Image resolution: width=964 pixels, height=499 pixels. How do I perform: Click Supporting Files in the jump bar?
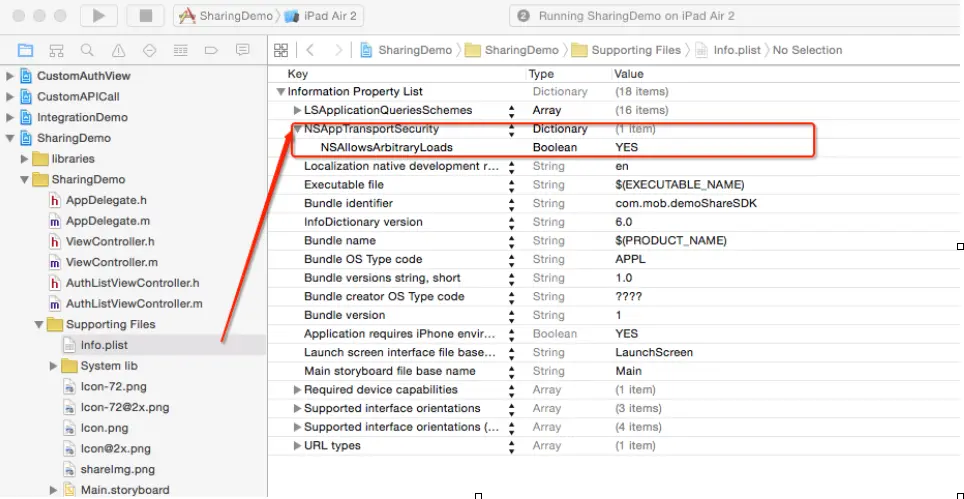[x=627, y=50]
